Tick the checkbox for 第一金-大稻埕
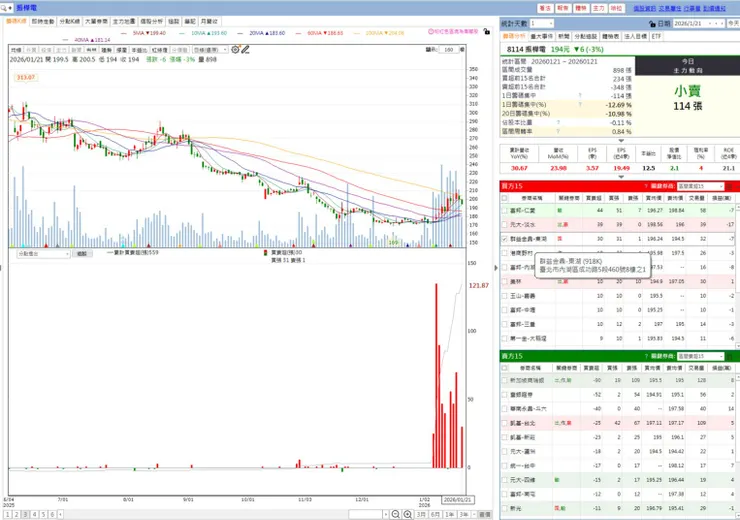740x520 pixels. tap(505, 338)
